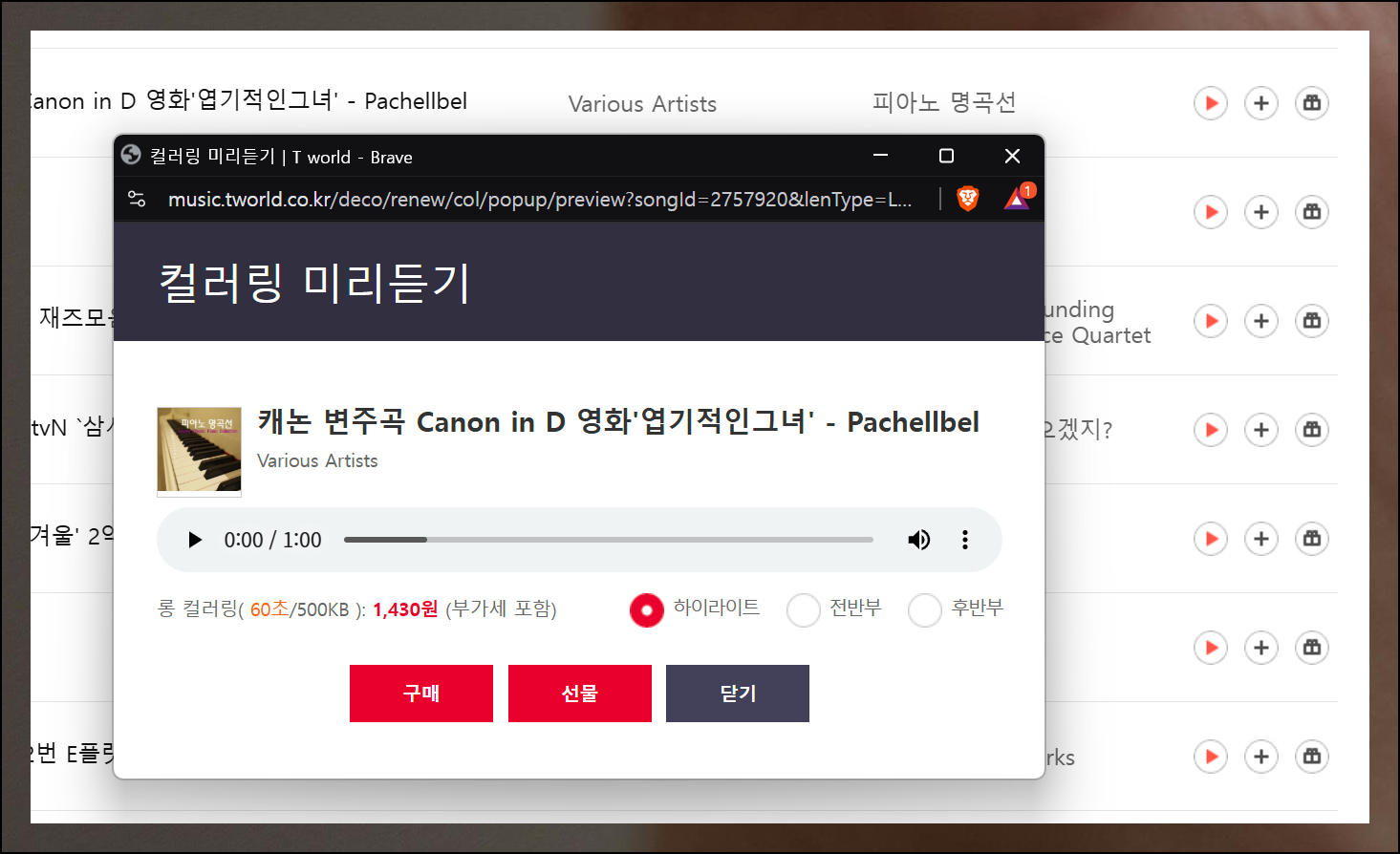The image size is (1400, 854).
Task: Minimize the Brave popup window
Action: [x=881, y=155]
